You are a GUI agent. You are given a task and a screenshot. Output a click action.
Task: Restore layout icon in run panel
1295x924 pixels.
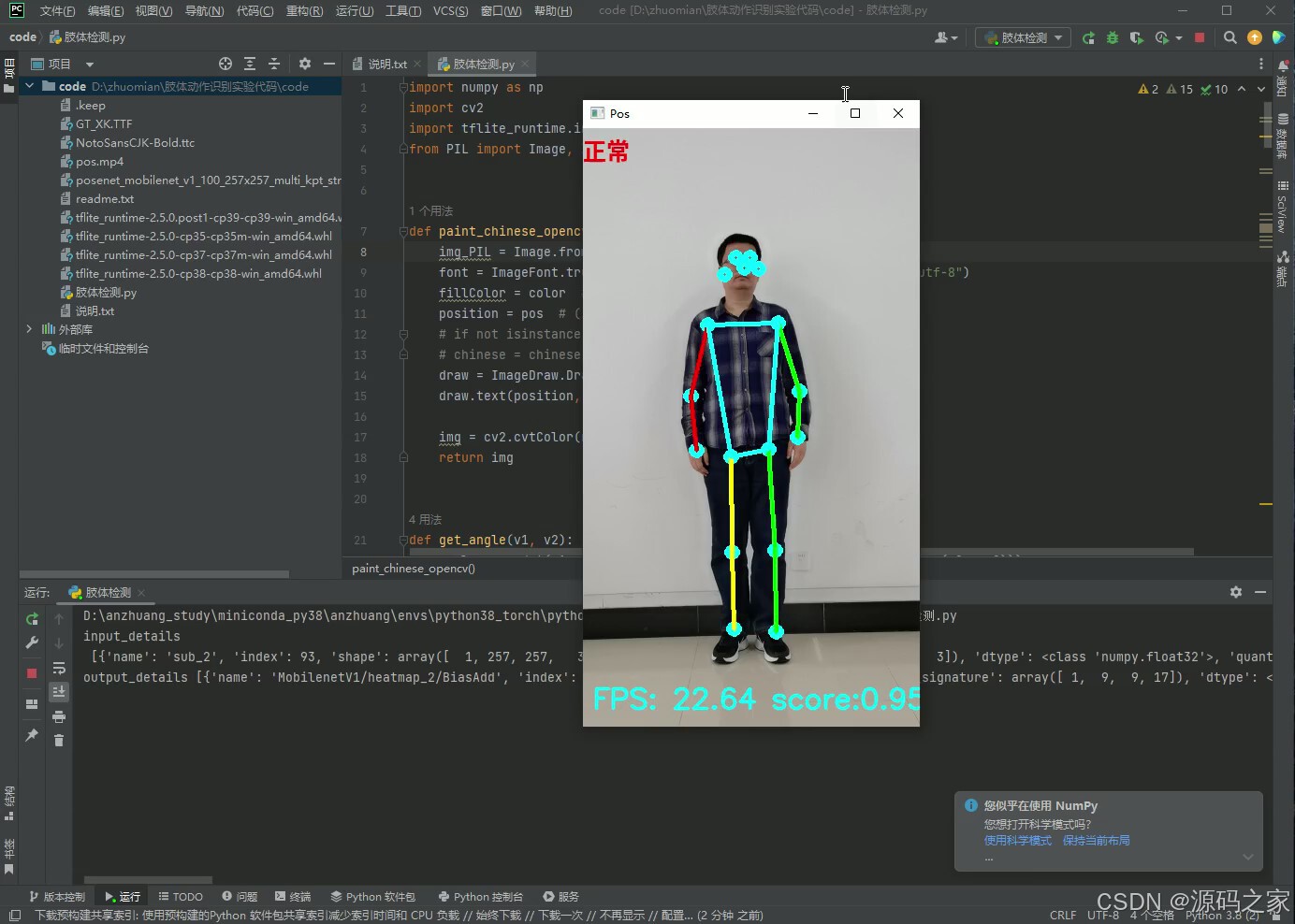32,703
